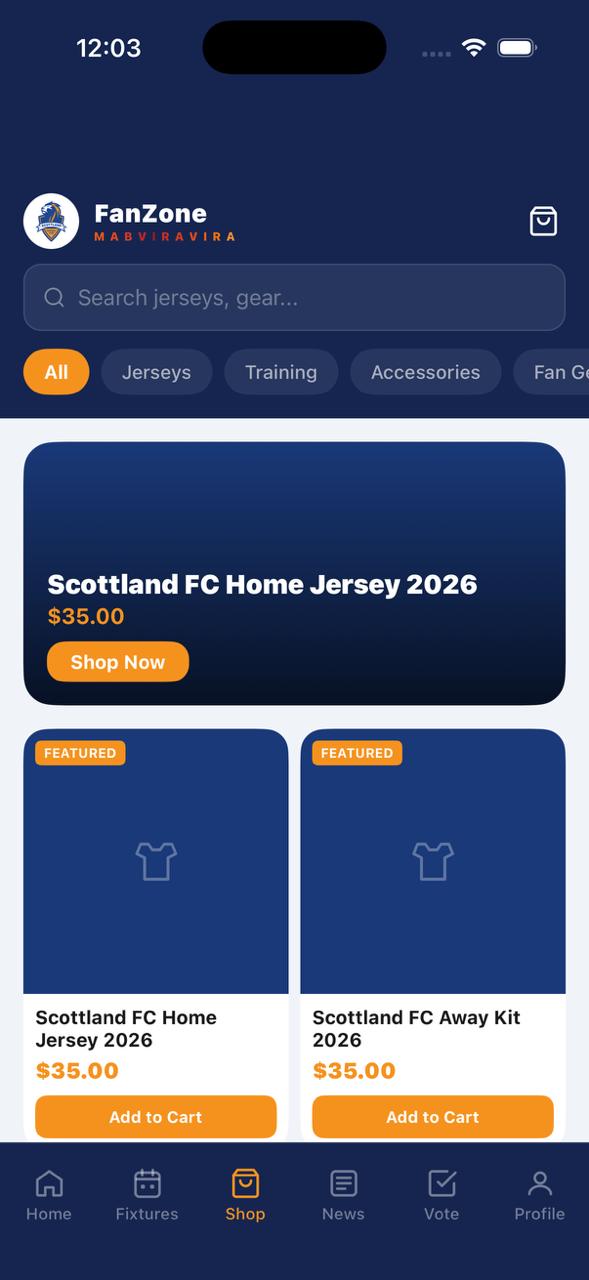Screen dimensions: 589x1280
Task: Select the FanZone club crest logo
Action: coord(50,220)
